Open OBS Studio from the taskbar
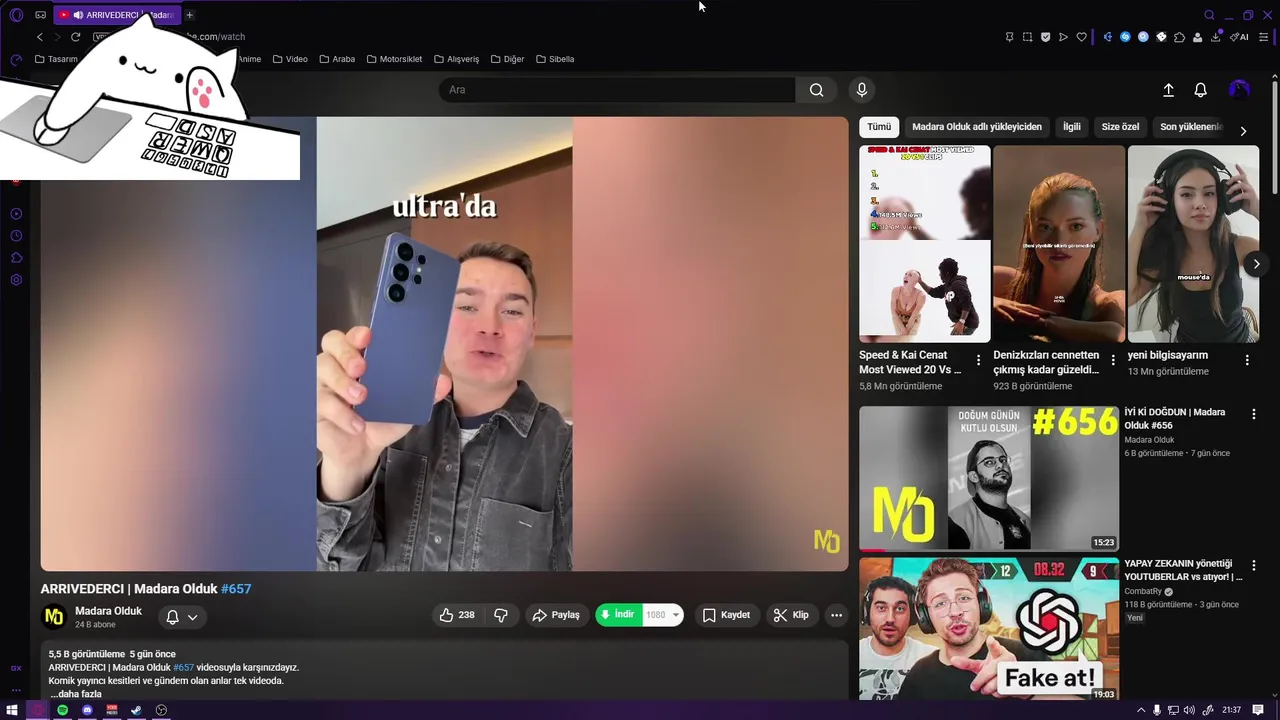 click(x=161, y=710)
